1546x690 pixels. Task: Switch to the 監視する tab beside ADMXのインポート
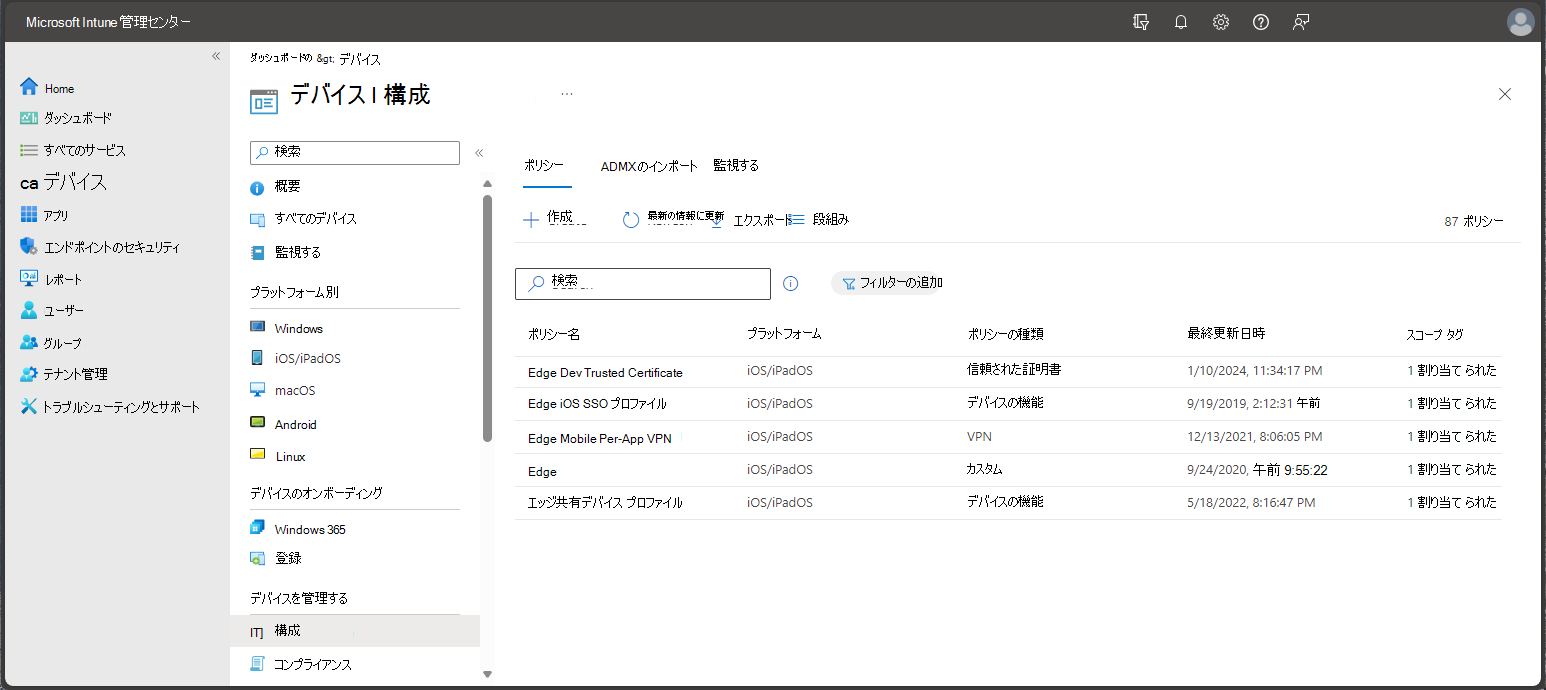point(736,166)
